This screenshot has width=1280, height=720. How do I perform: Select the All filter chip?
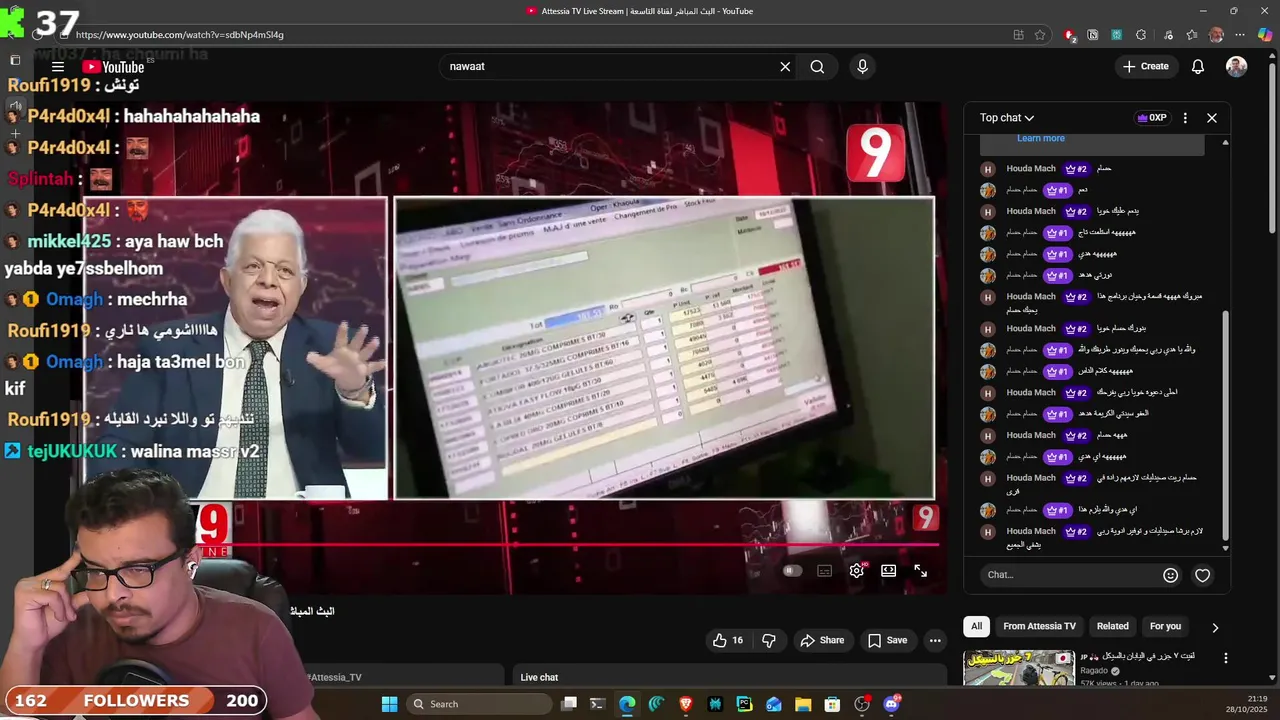pos(976,626)
